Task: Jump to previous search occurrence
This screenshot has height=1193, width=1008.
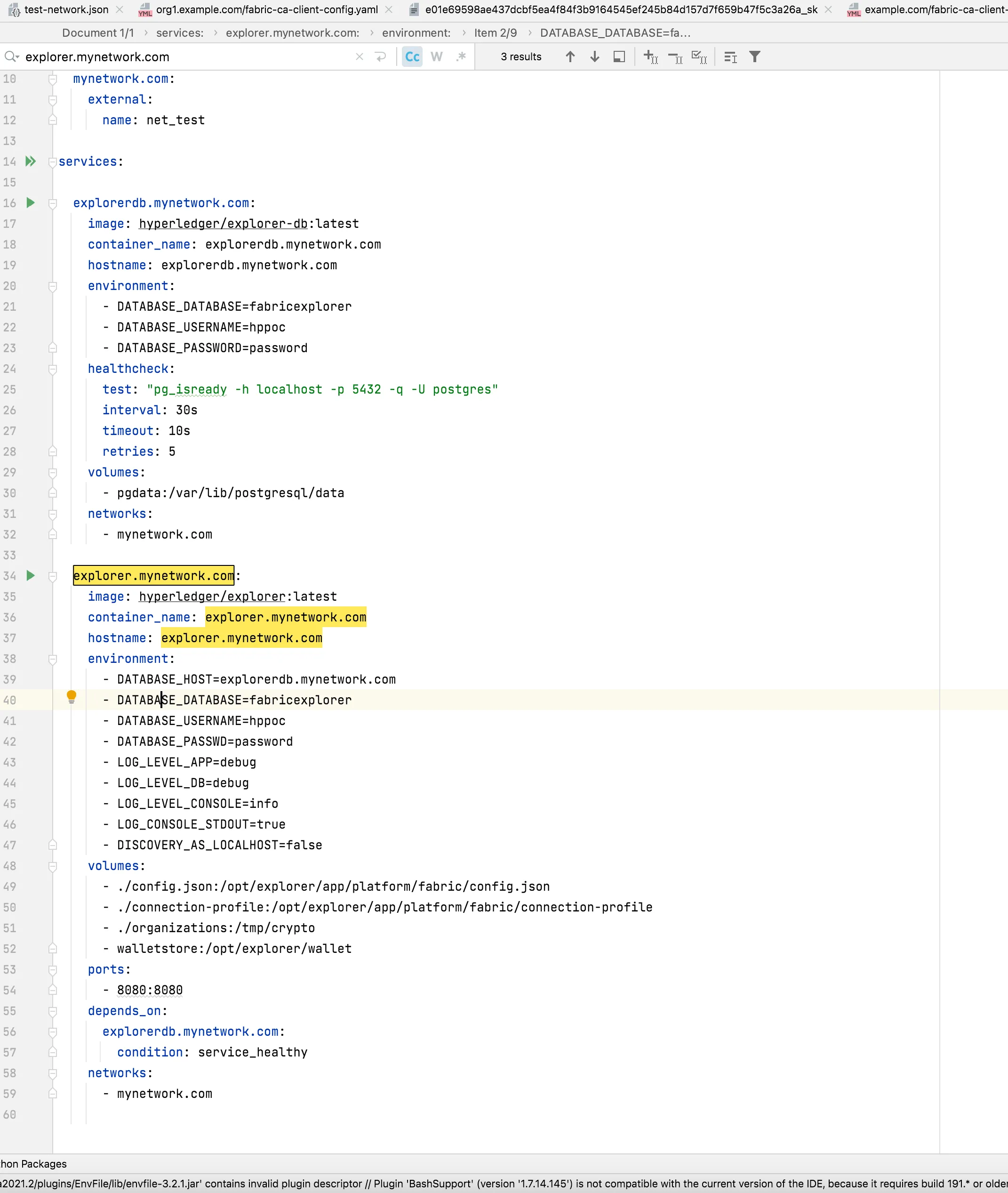Action: pyautogui.click(x=570, y=56)
